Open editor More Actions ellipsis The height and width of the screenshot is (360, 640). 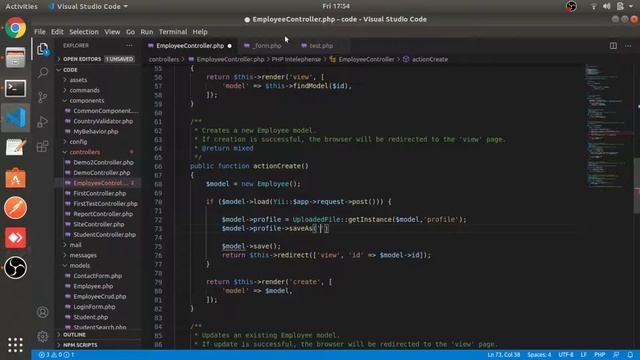point(628,46)
